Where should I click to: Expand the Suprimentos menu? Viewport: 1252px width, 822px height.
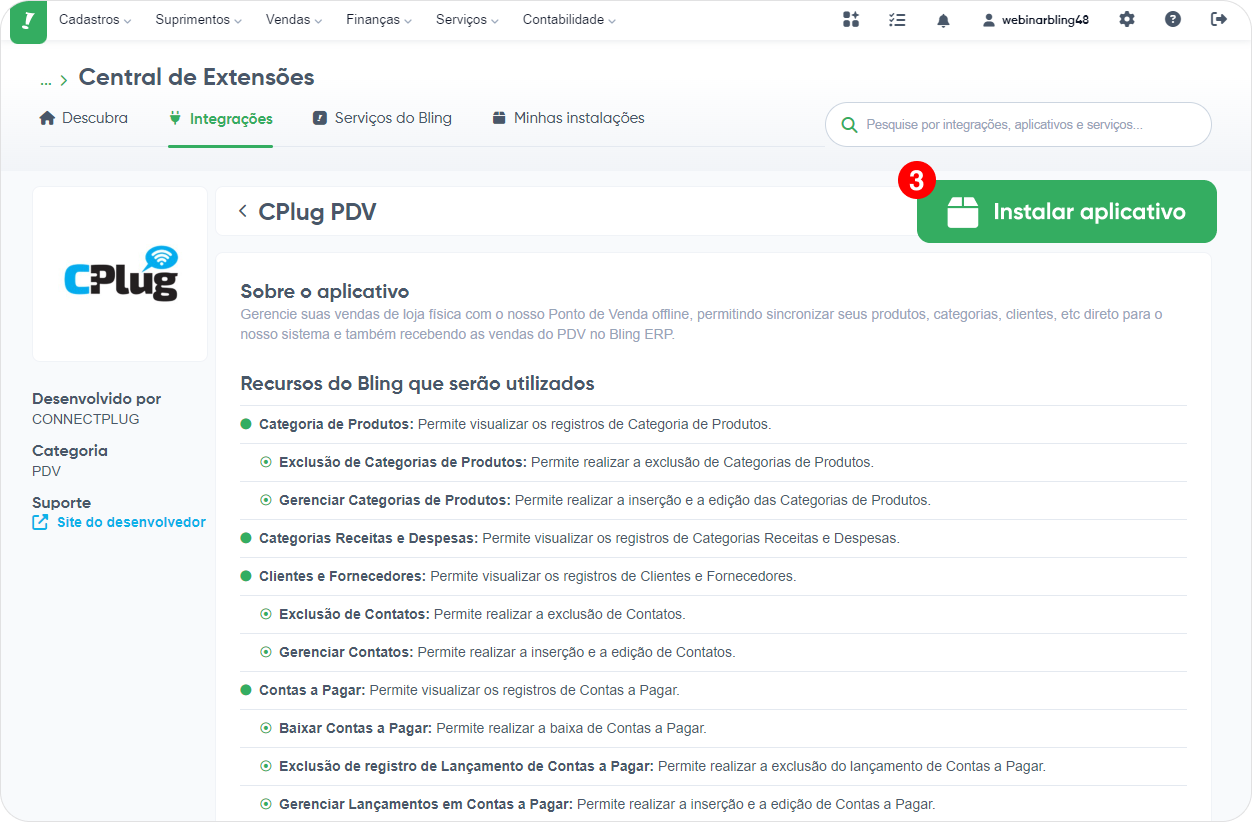pyautogui.click(x=199, y=20)
